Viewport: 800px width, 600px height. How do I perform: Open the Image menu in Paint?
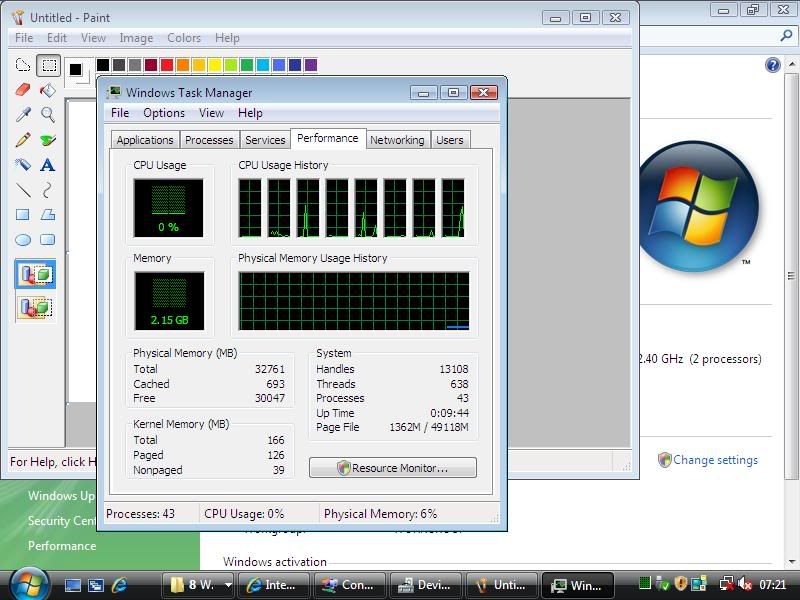[x=136, y=38]
